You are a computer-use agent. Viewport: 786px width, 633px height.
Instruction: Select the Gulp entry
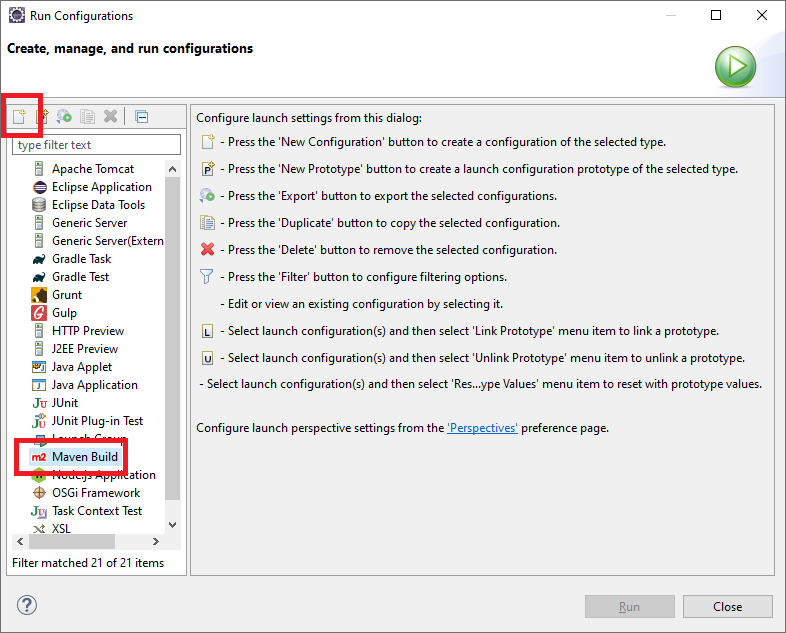64,313
